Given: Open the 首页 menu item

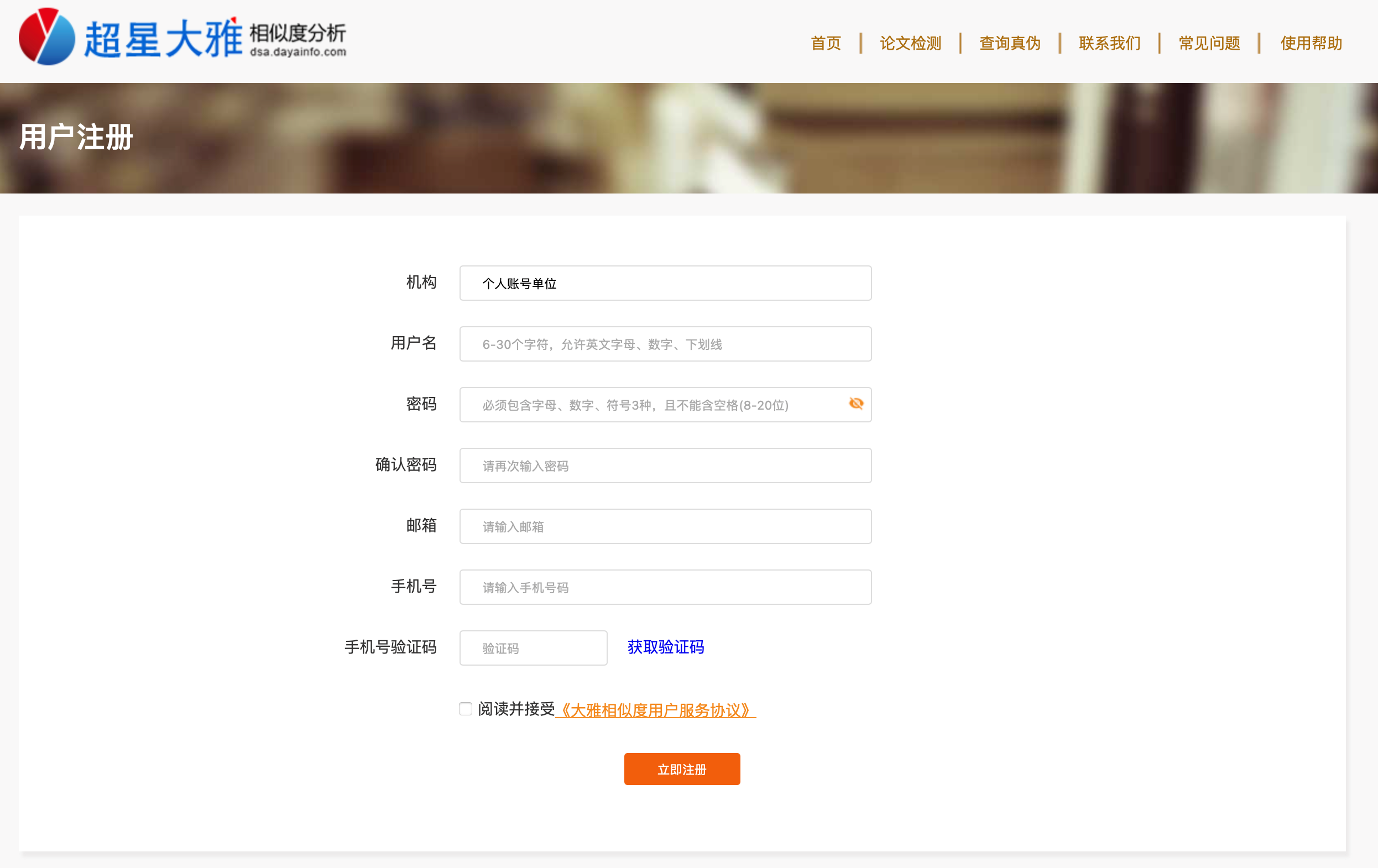Looking at the screenshot, I should 825,43.
